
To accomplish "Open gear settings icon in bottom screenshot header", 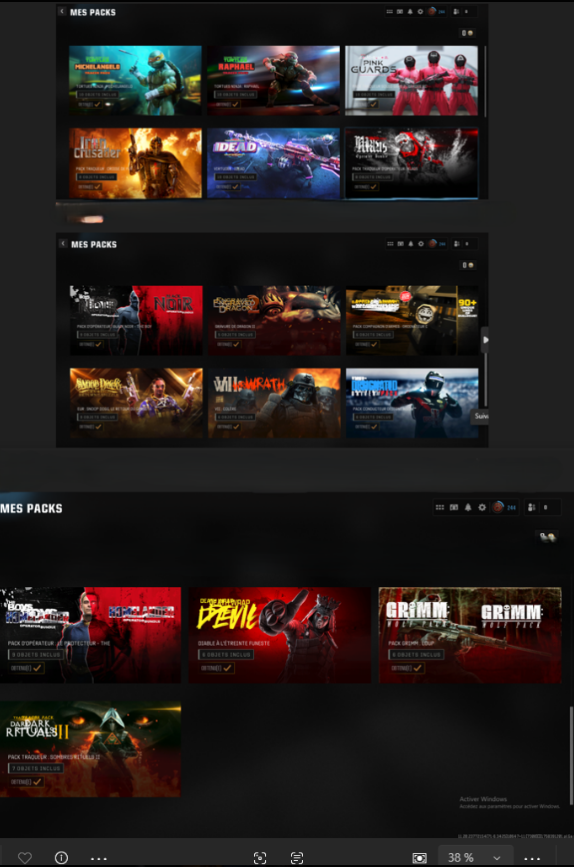I will (482, 507).
